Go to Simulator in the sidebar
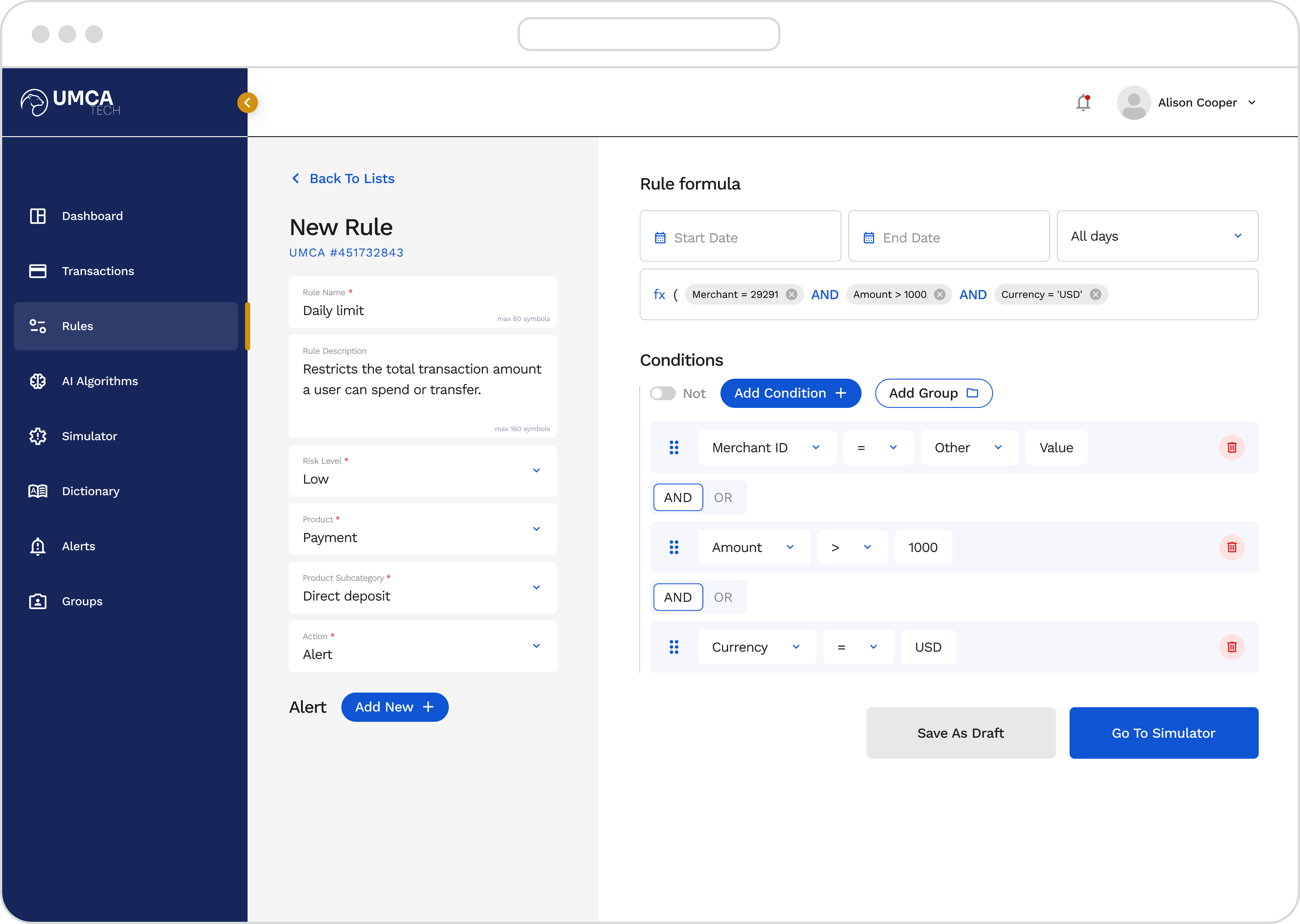The width and height of the screenshot is (1300, 924). click(89, 436)
